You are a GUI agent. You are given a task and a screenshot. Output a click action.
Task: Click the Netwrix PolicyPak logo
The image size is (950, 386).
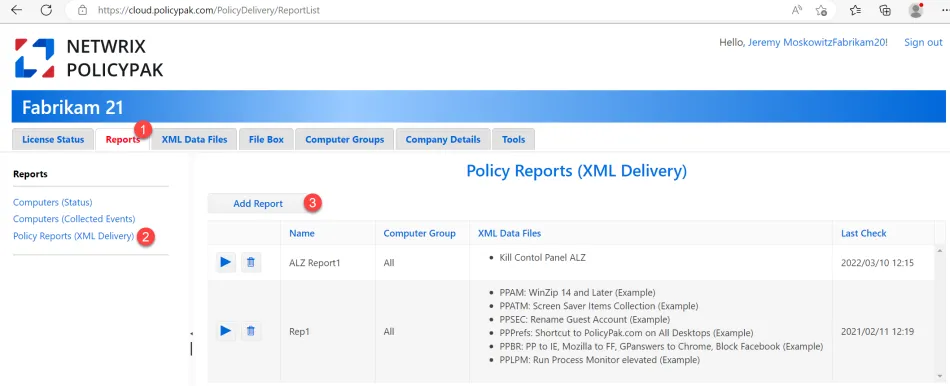[x=89, y=58]
